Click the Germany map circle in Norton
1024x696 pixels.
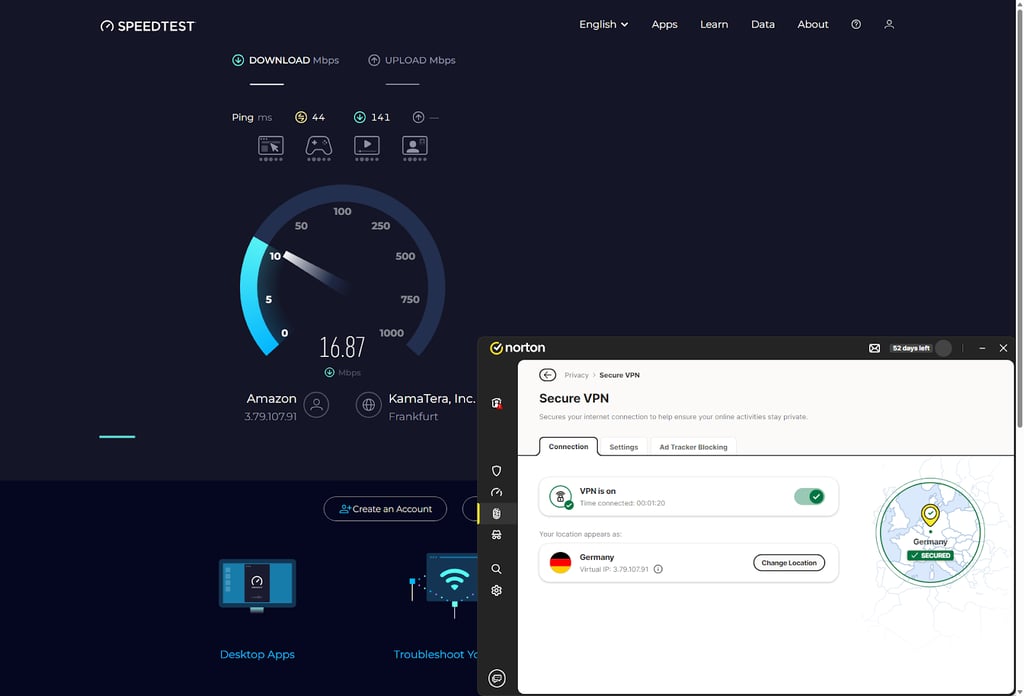click(x=930, y=532)
